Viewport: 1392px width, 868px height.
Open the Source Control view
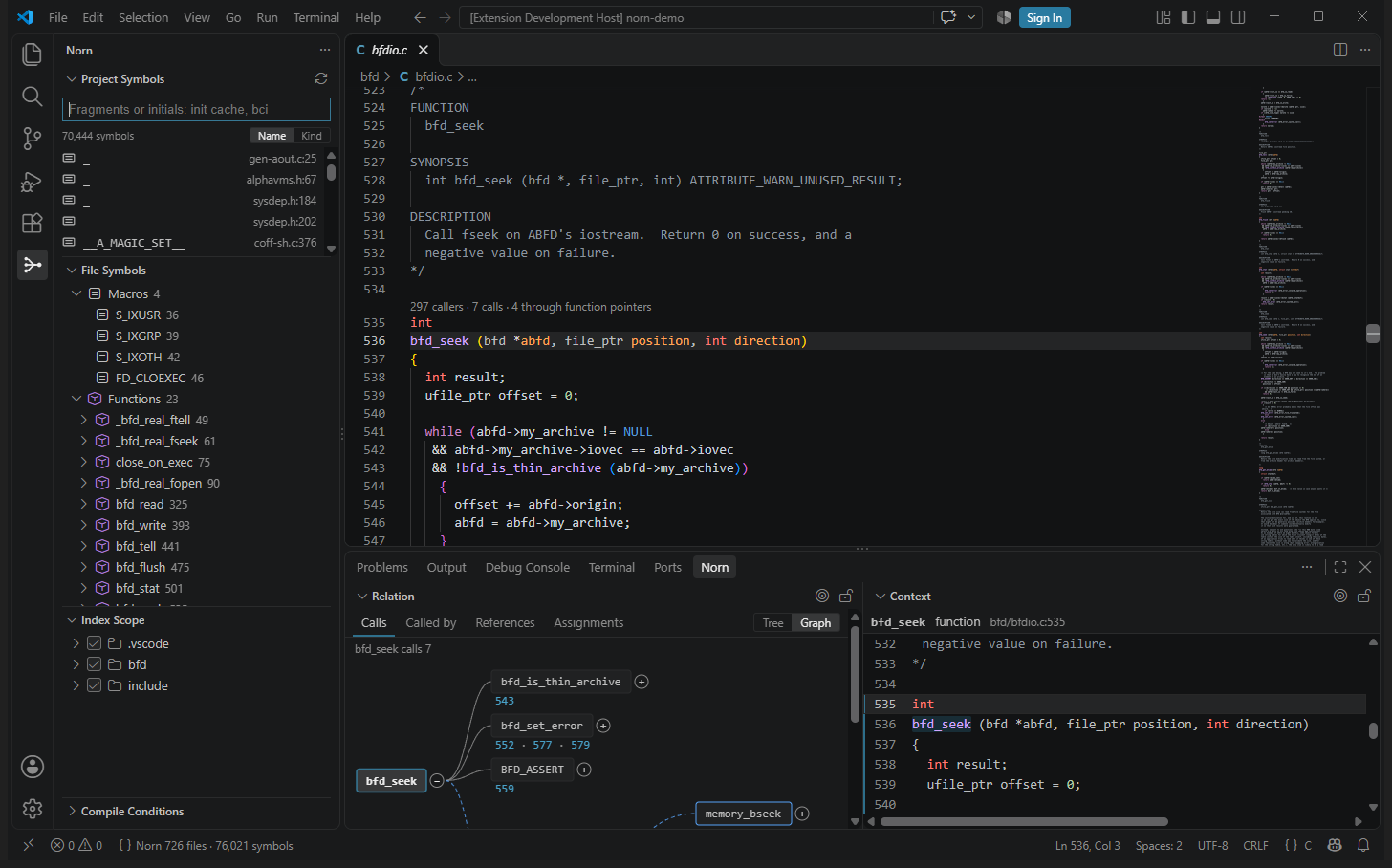[32, 139]
